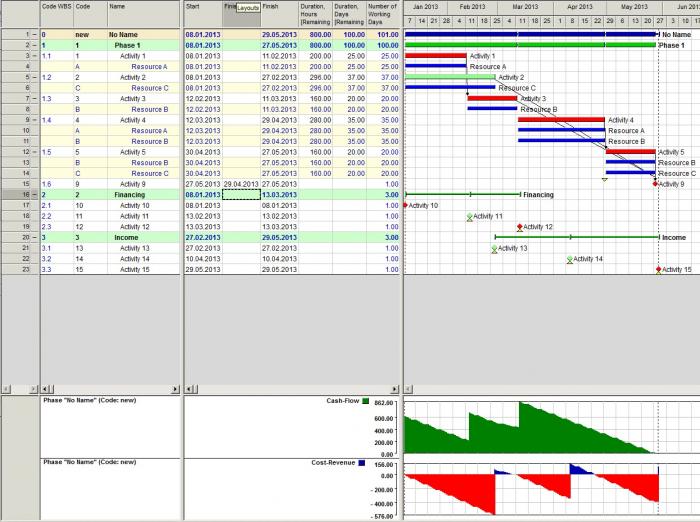Select WBS code 1.6 cell

(x=57, y=184)
